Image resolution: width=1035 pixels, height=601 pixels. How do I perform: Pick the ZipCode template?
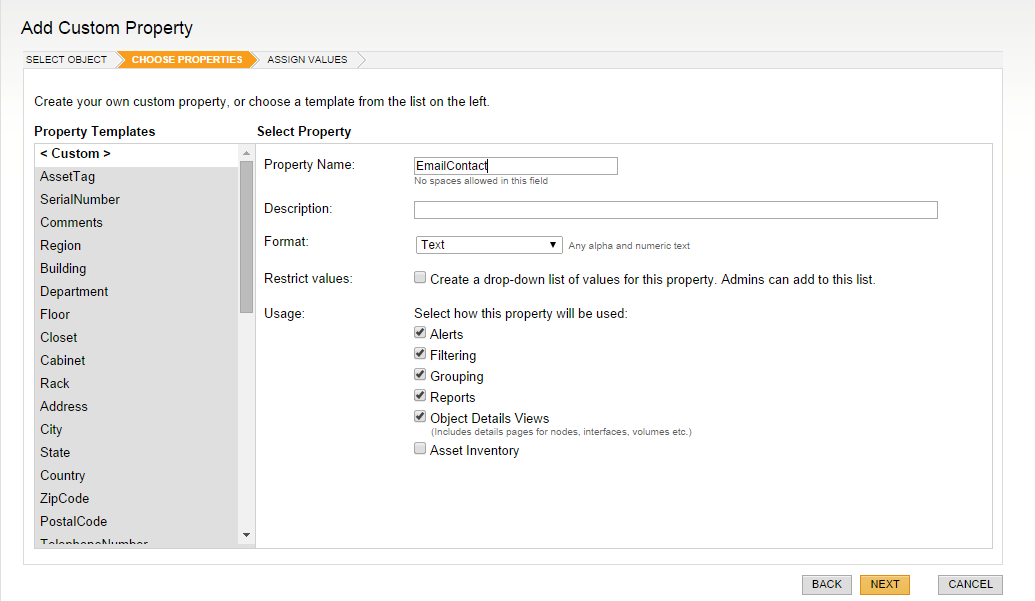click(64, 498)
